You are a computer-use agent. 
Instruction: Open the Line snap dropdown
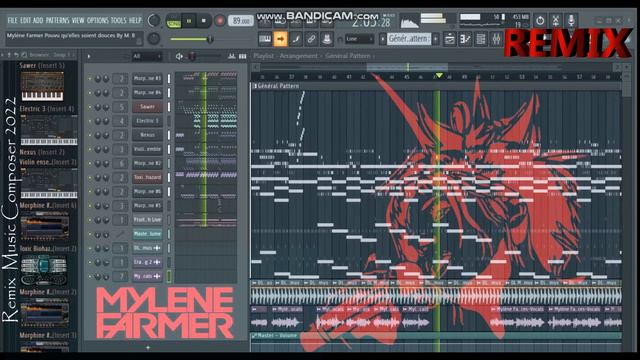[x=359, y=39]
